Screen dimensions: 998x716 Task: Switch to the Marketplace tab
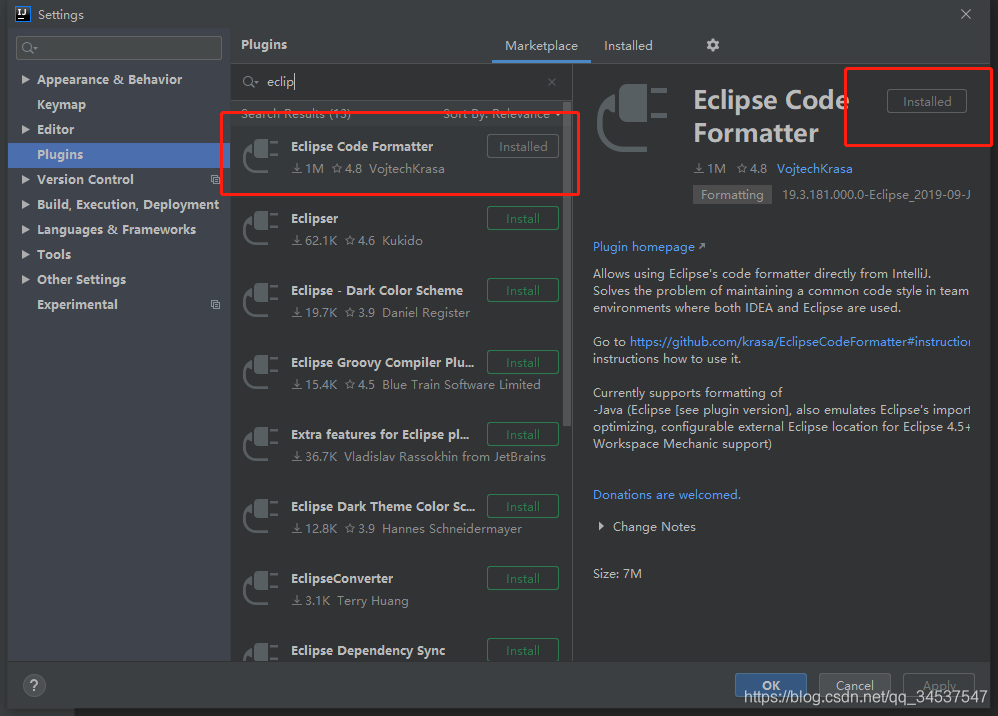tap(541, 46)
